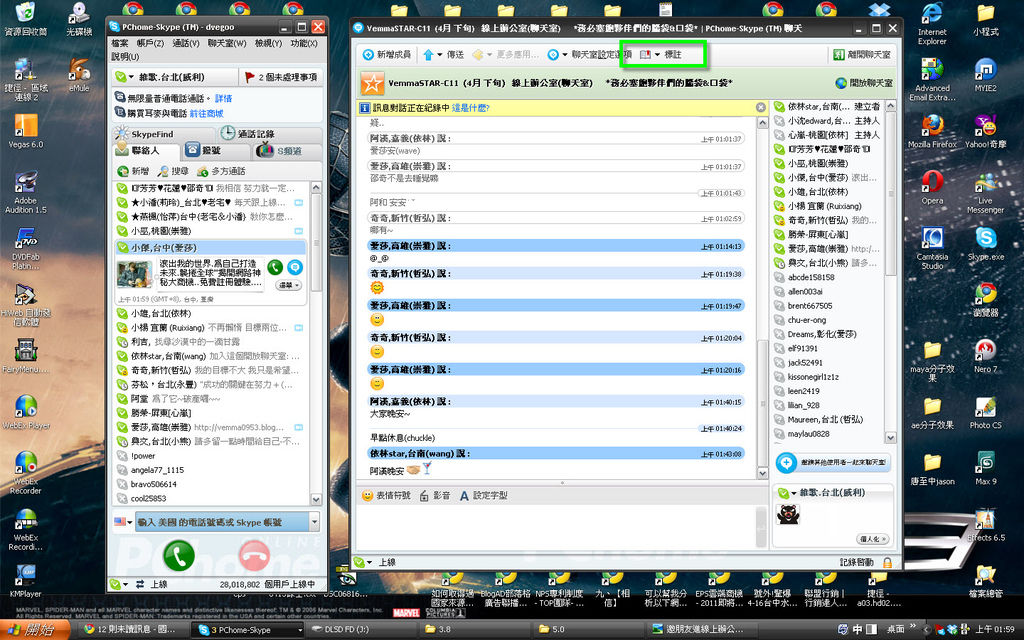Click the member list scrollbar down arrow
Screen dimensions: 1024x640
(x=889, y=437)
